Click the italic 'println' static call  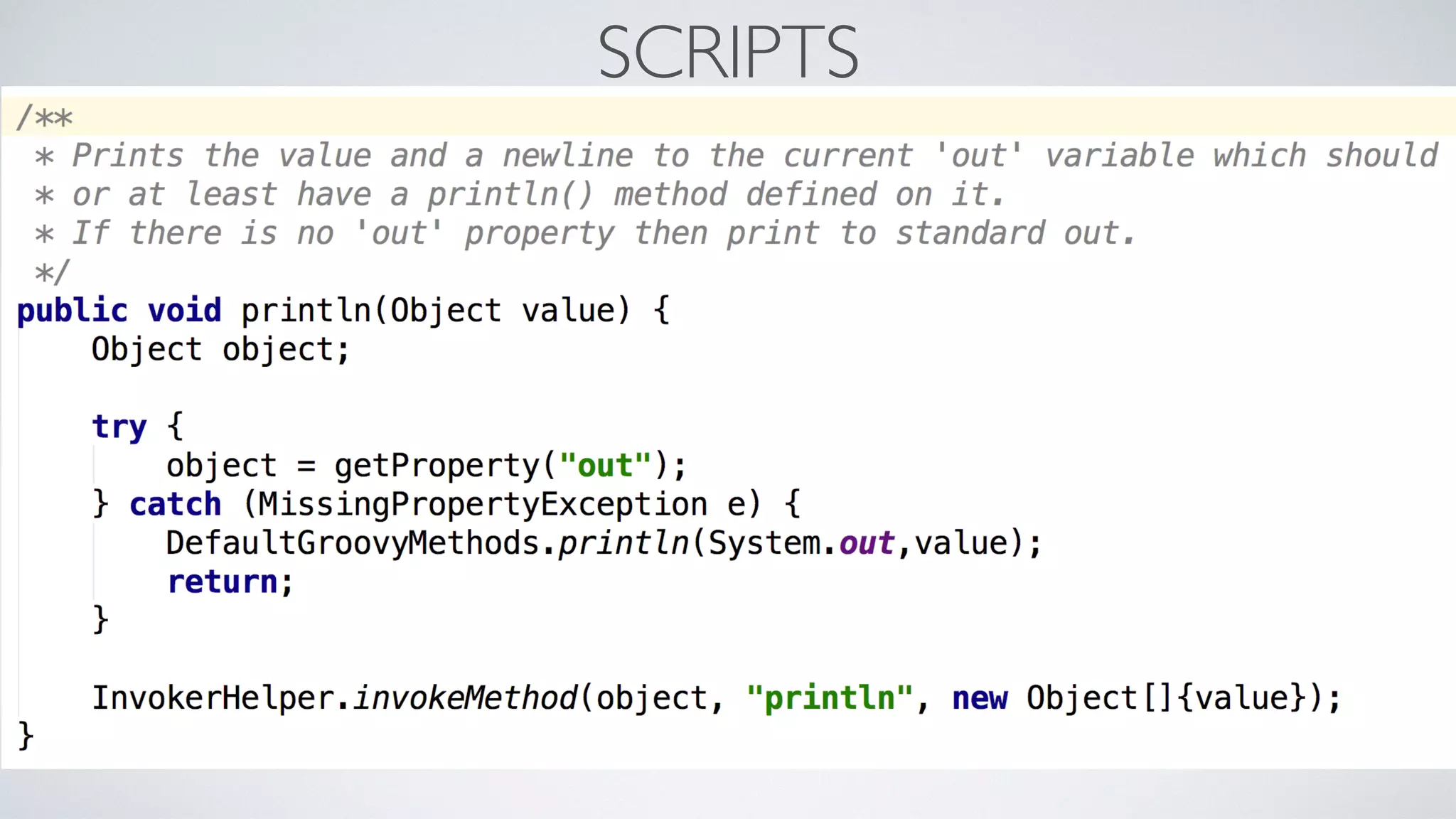[623, 544]
